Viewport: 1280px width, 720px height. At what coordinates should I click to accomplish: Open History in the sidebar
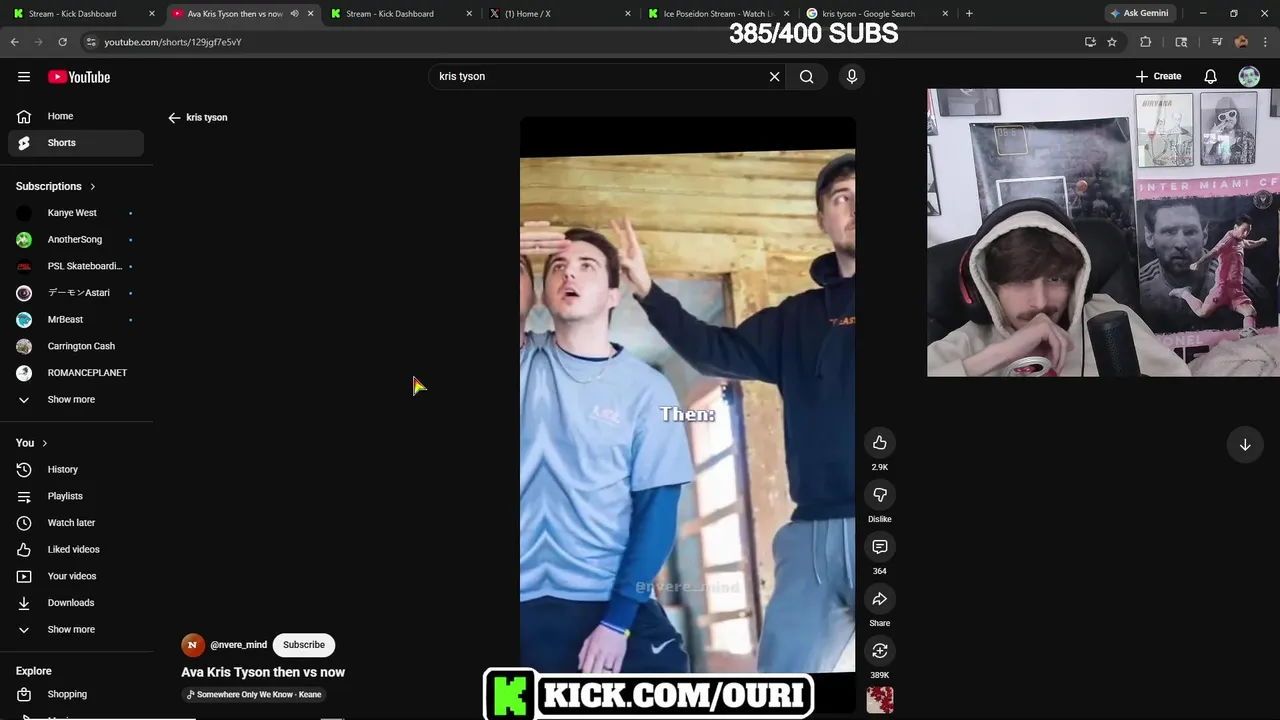pos(76,469)
